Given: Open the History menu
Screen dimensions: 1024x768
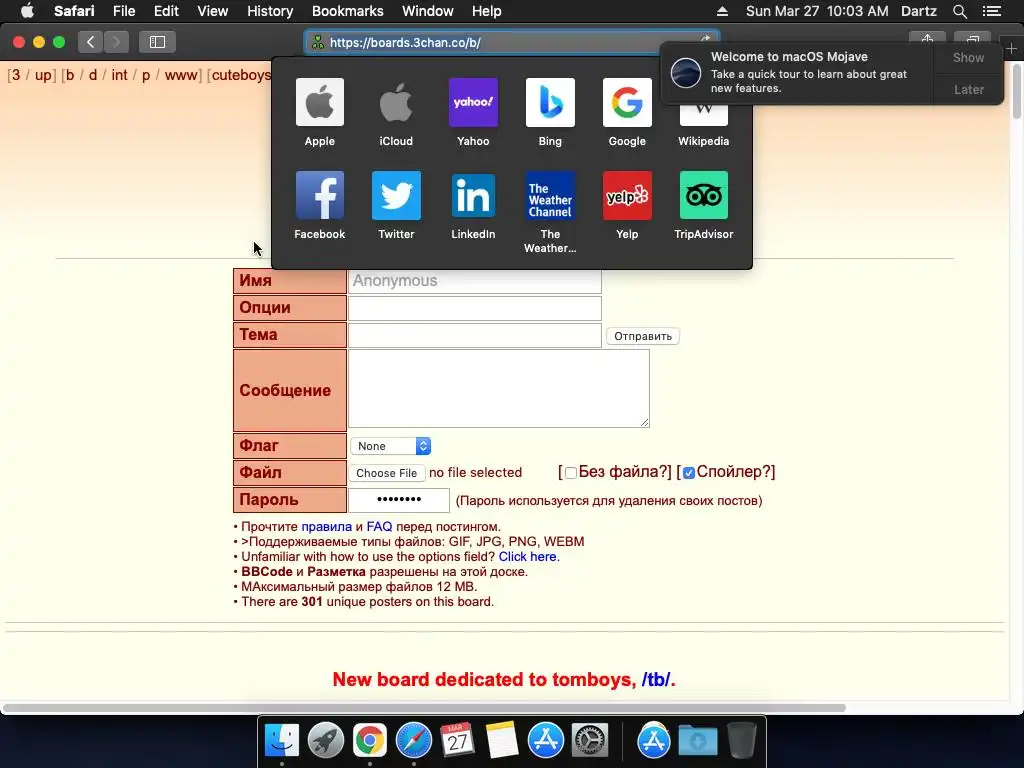Looking at the screenshot, I should point(270,11).
